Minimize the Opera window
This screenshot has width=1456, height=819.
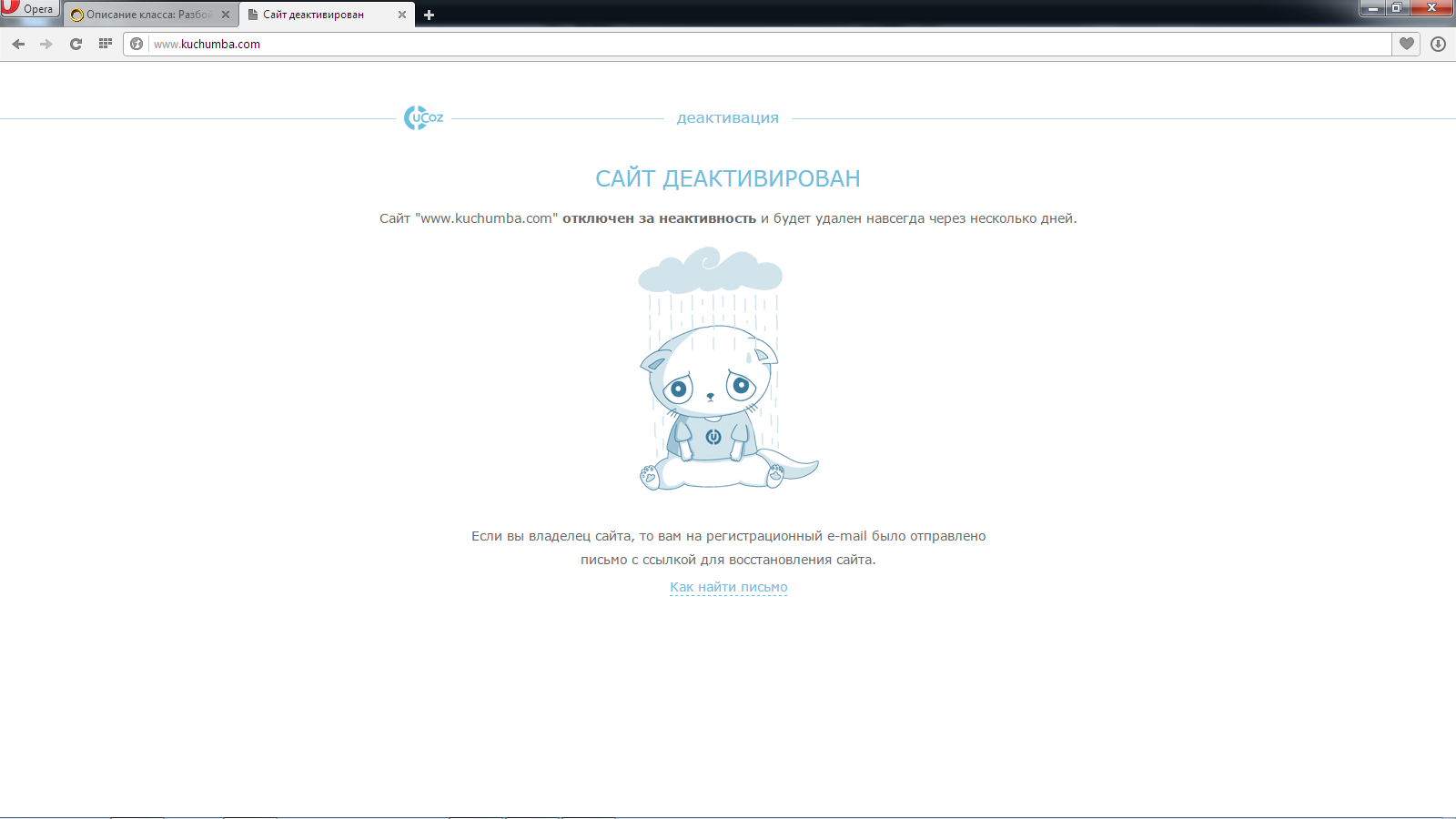click(1374, 8)
